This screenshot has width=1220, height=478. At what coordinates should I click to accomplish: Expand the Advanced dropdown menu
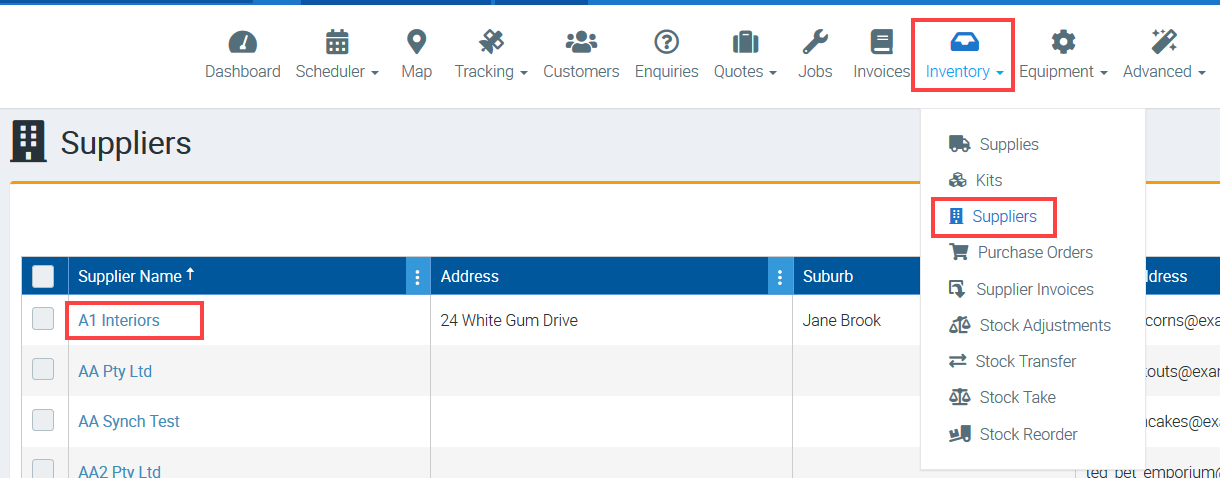[x=1164, y=71]
